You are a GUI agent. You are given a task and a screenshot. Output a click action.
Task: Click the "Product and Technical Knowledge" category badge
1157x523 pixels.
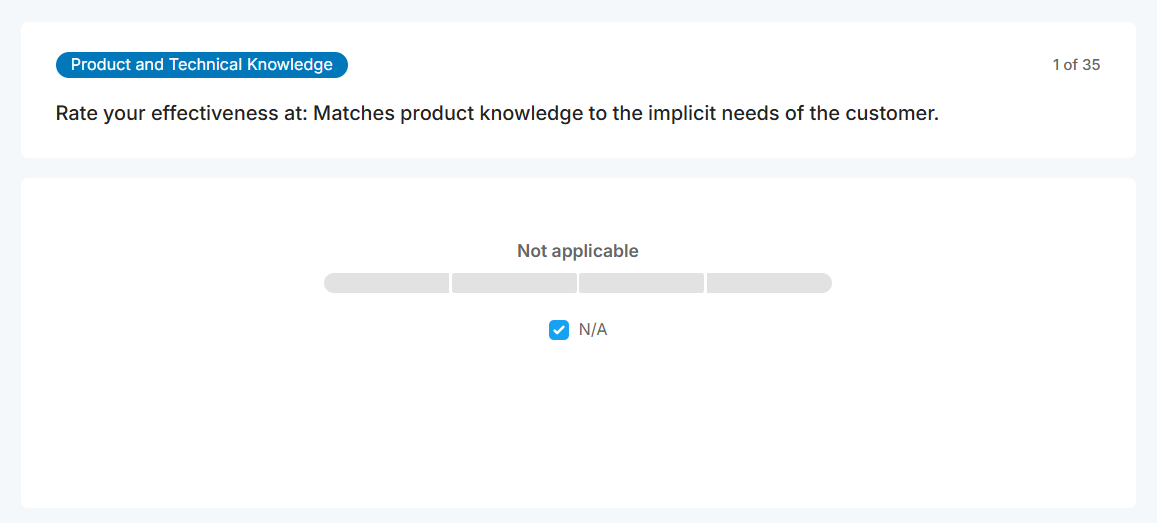pyautogui.click(x=201, y=65)
